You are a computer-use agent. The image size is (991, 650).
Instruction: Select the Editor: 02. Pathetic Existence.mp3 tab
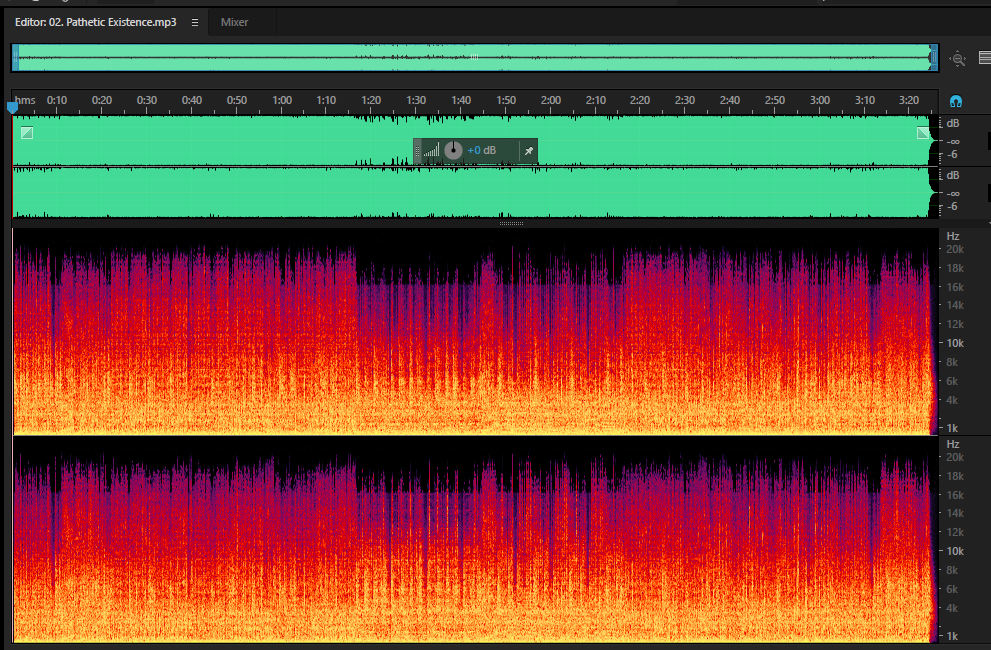pos(95,22)
